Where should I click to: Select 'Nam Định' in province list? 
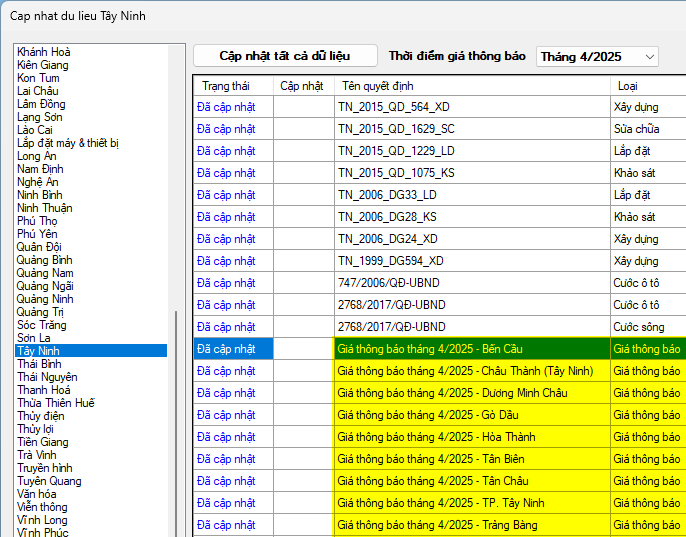[91, 169]
